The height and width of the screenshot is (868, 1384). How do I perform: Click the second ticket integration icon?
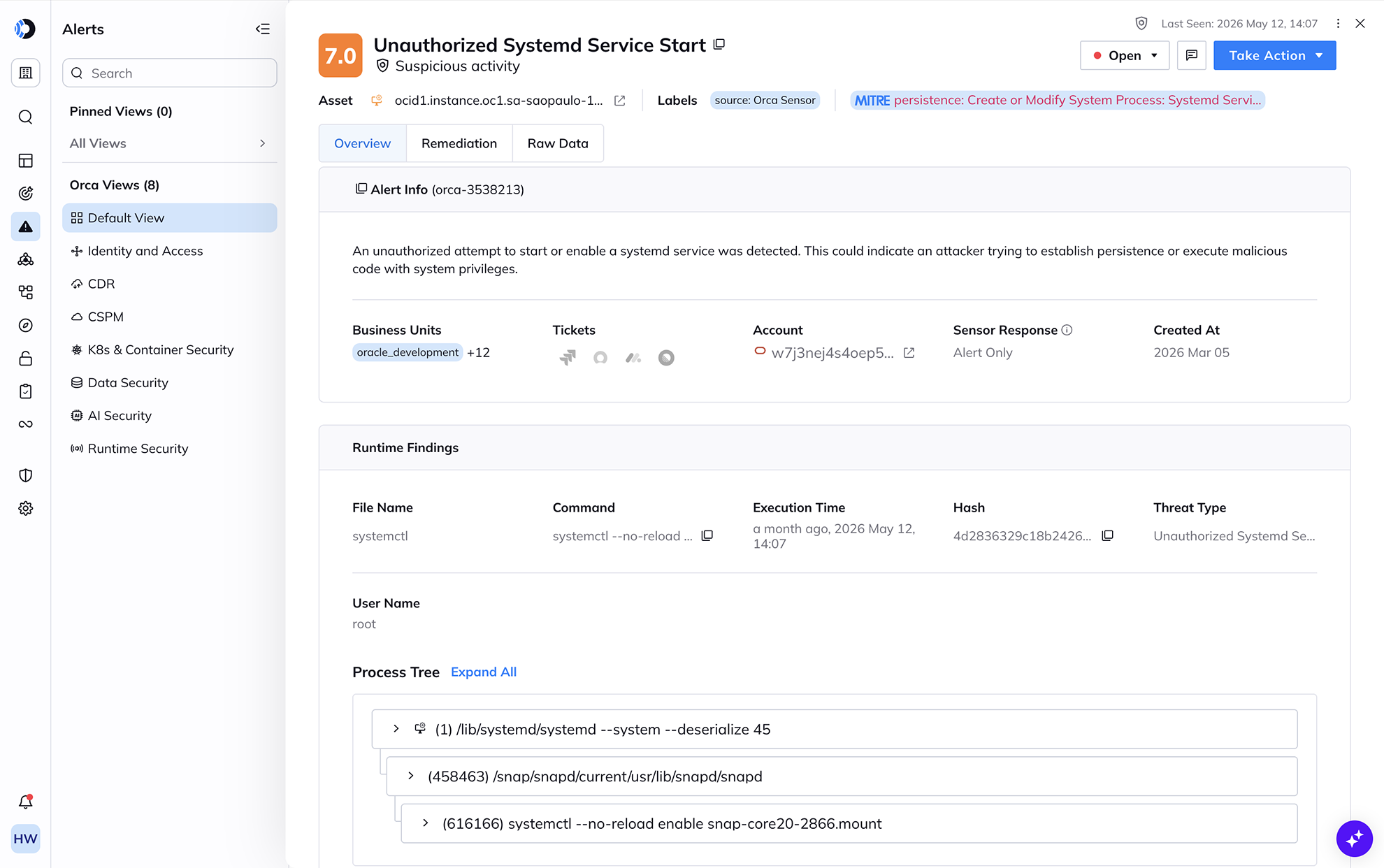tap(600, 358)
